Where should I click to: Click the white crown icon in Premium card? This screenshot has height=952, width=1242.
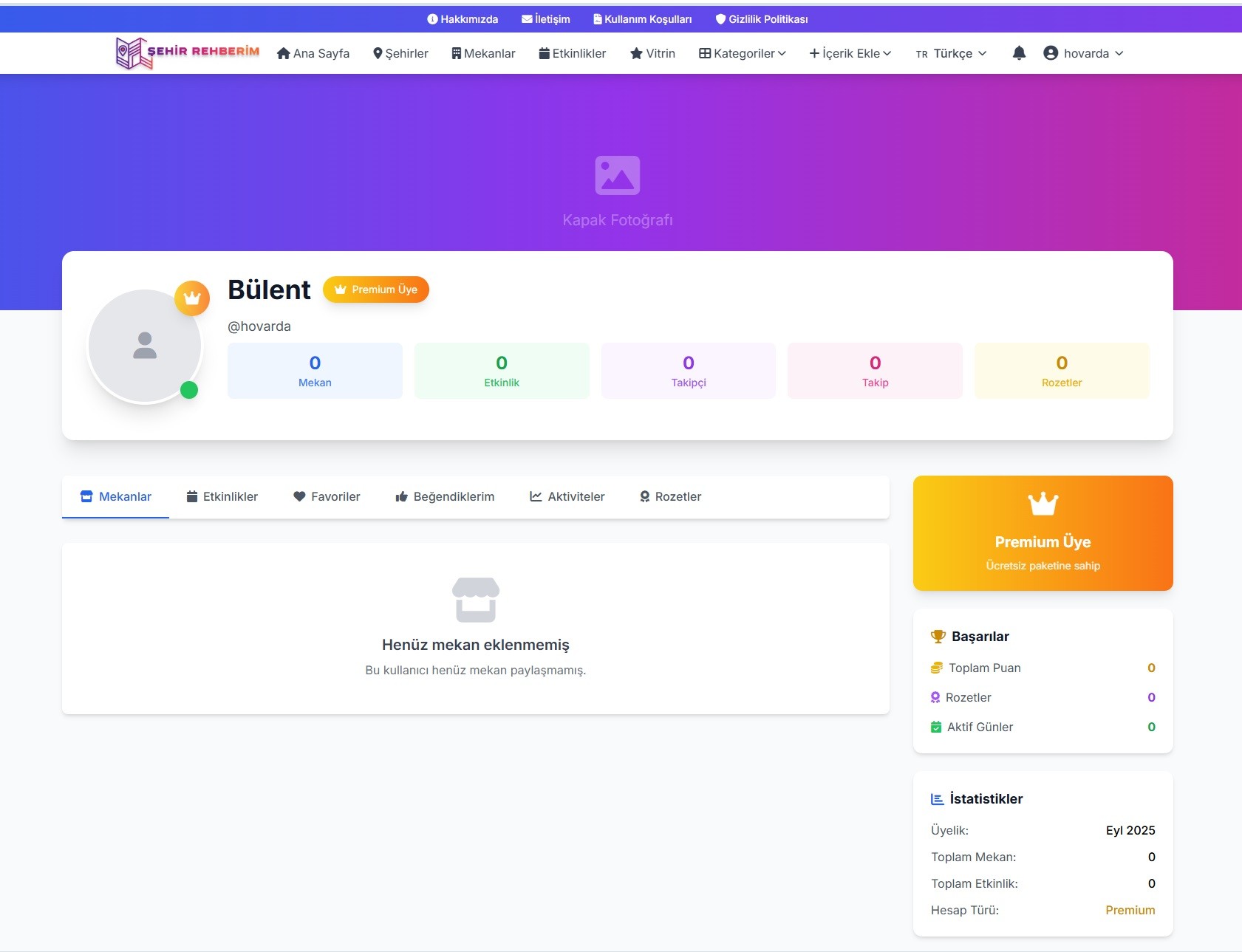(x=1043, y=504)
